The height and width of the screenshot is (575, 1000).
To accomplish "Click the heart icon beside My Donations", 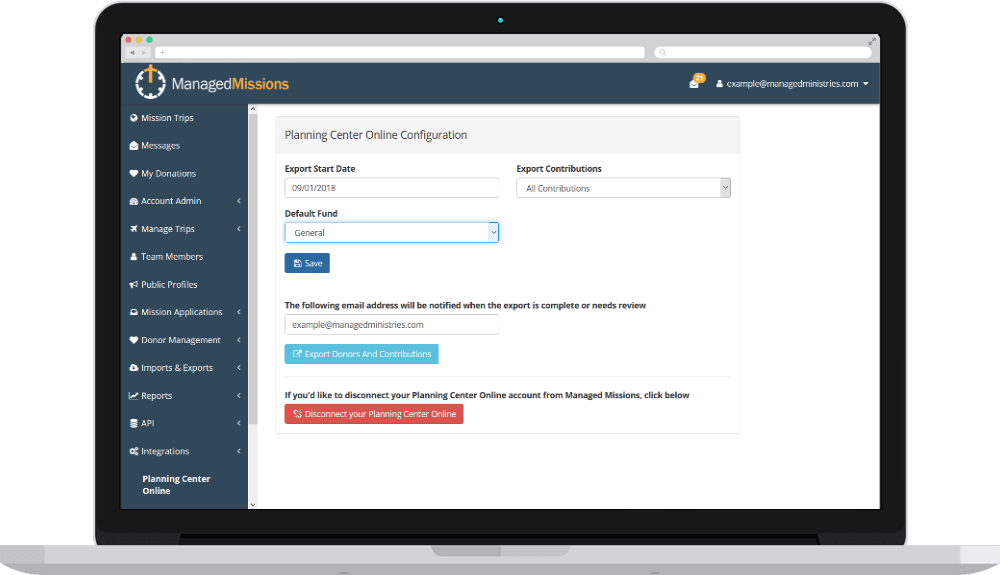I will pyautogui.click(x=133, y=173).
